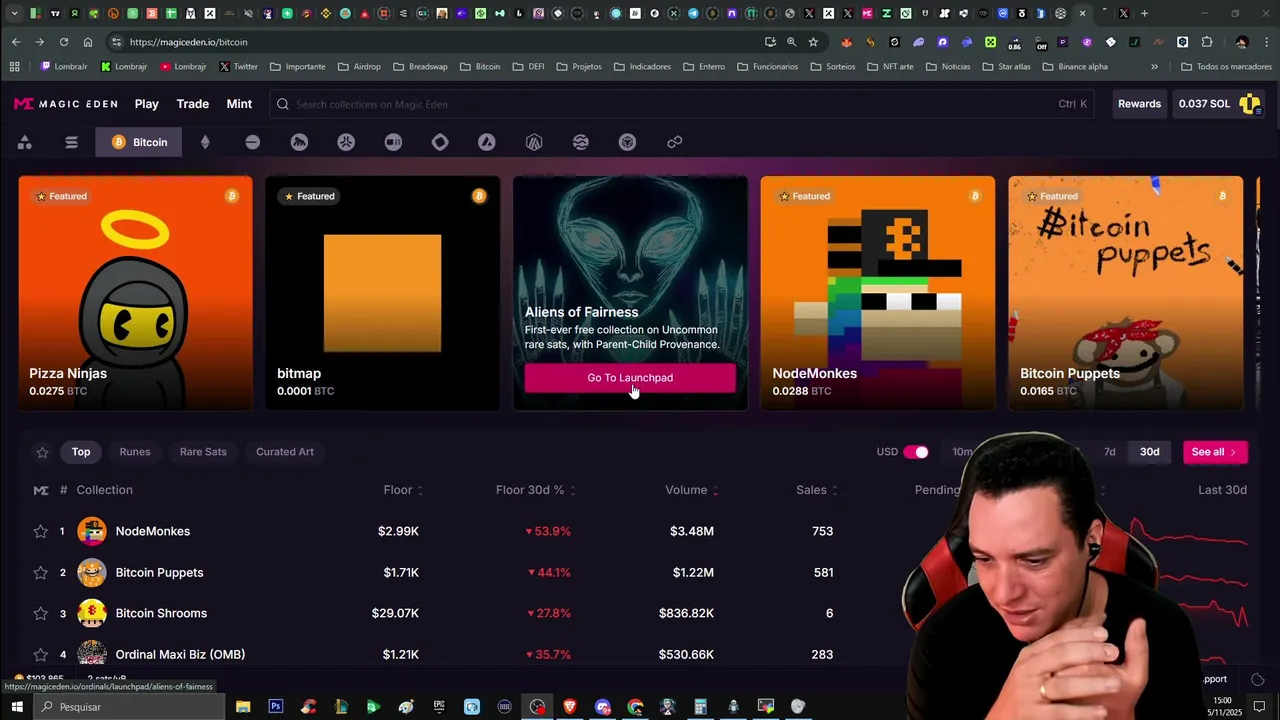Open File Explorer from the taskbar

(243, 707)
